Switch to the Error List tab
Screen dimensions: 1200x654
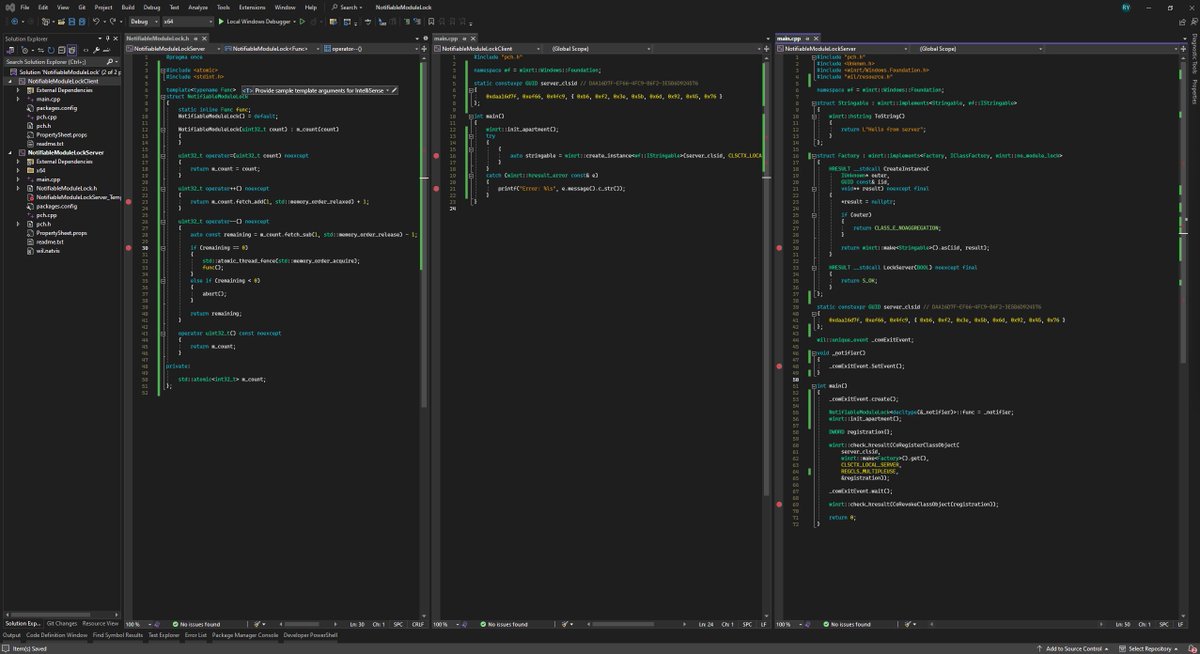tap(195, 635)
